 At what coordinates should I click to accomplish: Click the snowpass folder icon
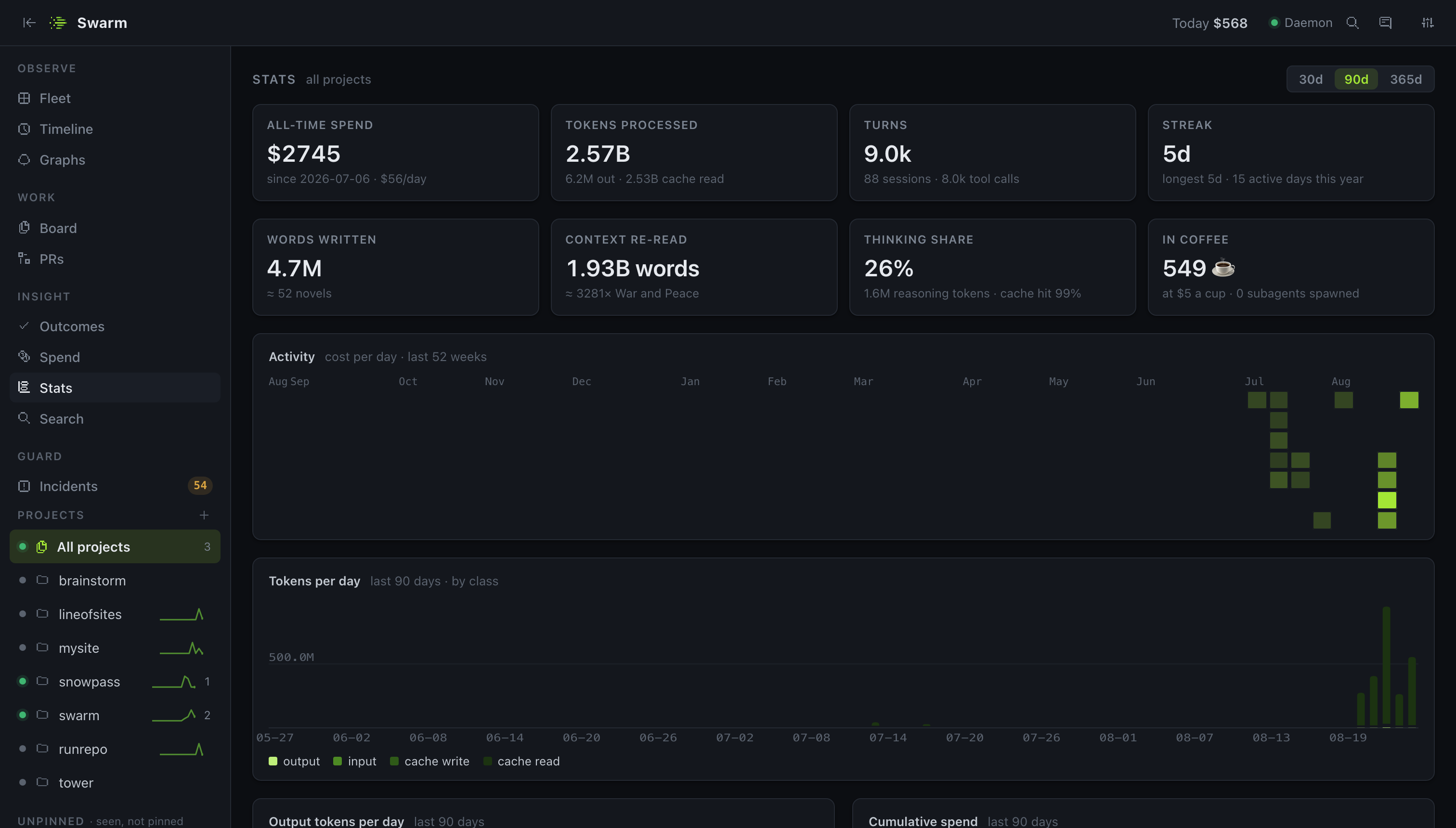point(42,681)
